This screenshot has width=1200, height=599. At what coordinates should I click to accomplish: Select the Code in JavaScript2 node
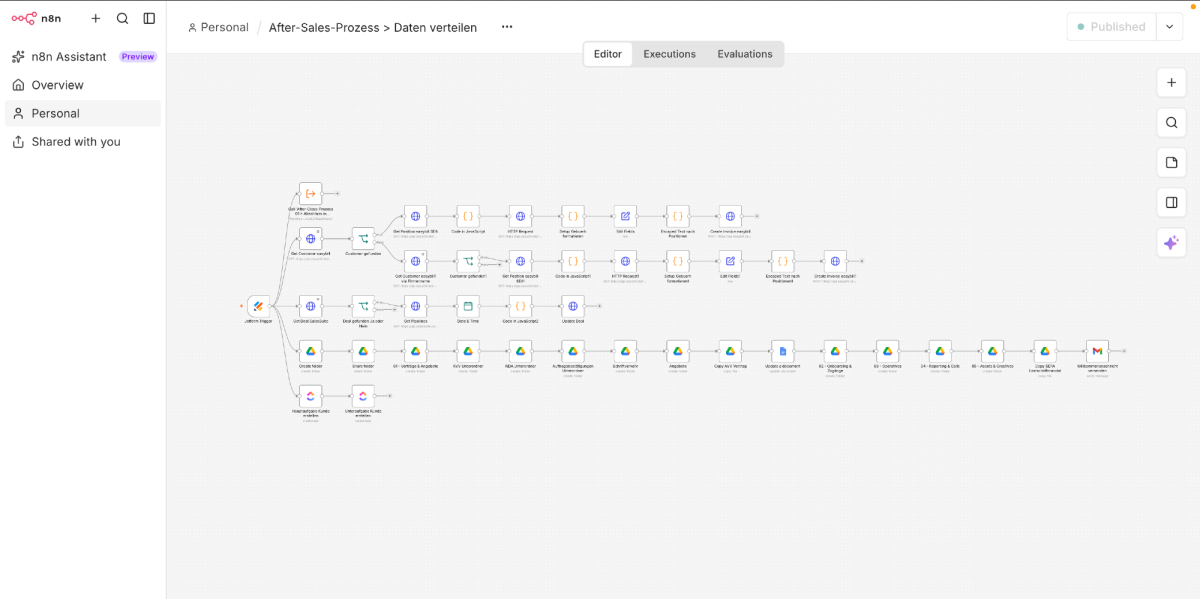(520, 306)
